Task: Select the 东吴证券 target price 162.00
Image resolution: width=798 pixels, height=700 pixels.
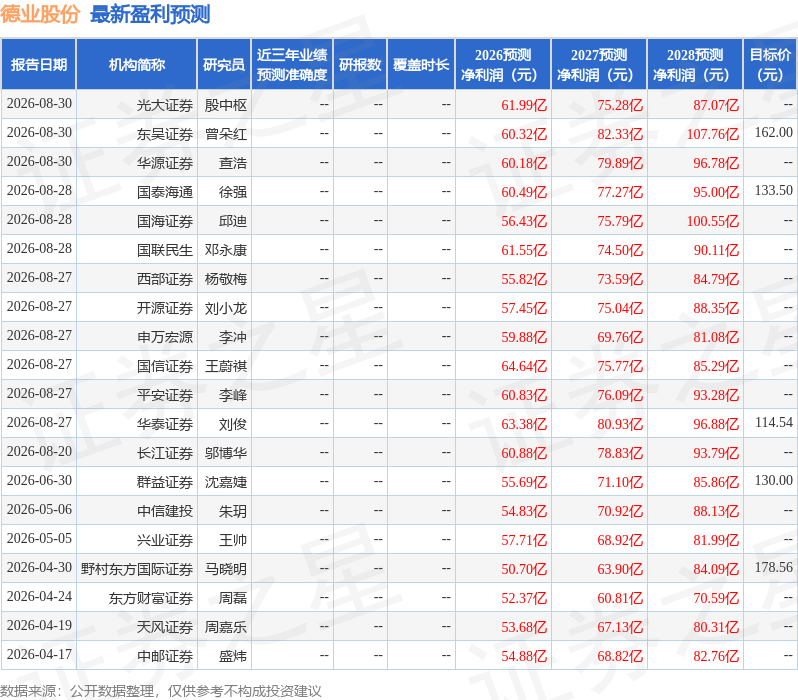Action: 774,132
